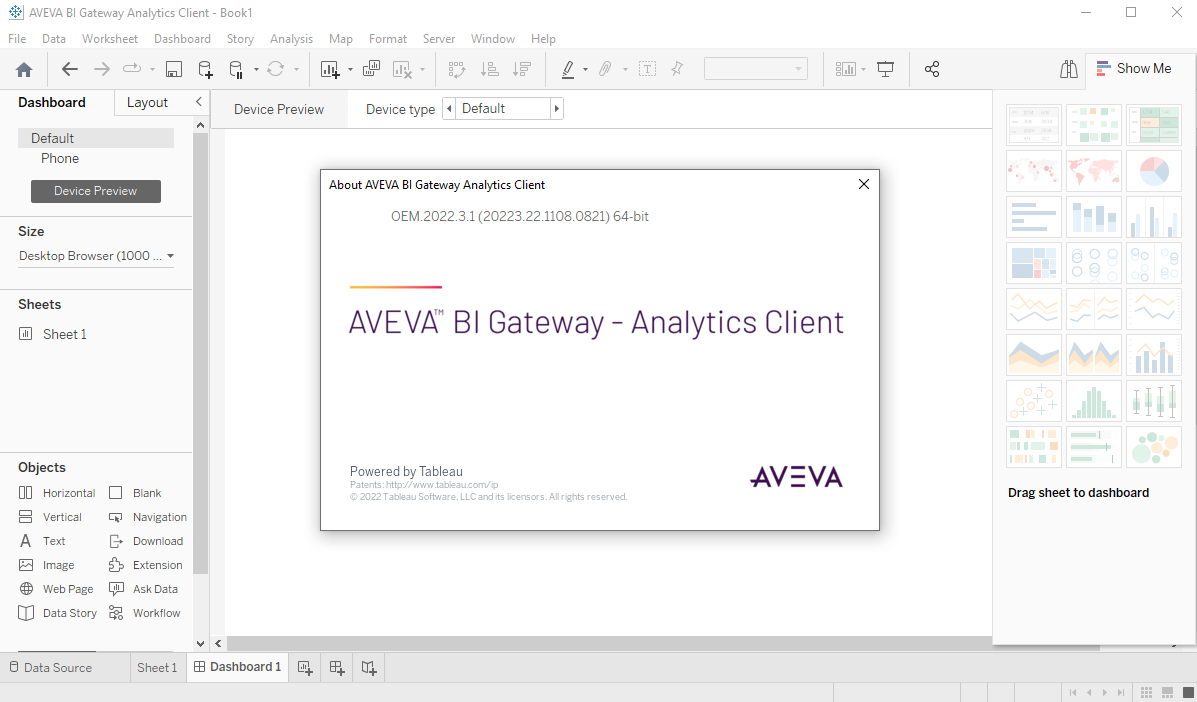The image size is (1197, 702).
Task: Select Sheet 1 in Sheets list
Action: coord(53,334)
